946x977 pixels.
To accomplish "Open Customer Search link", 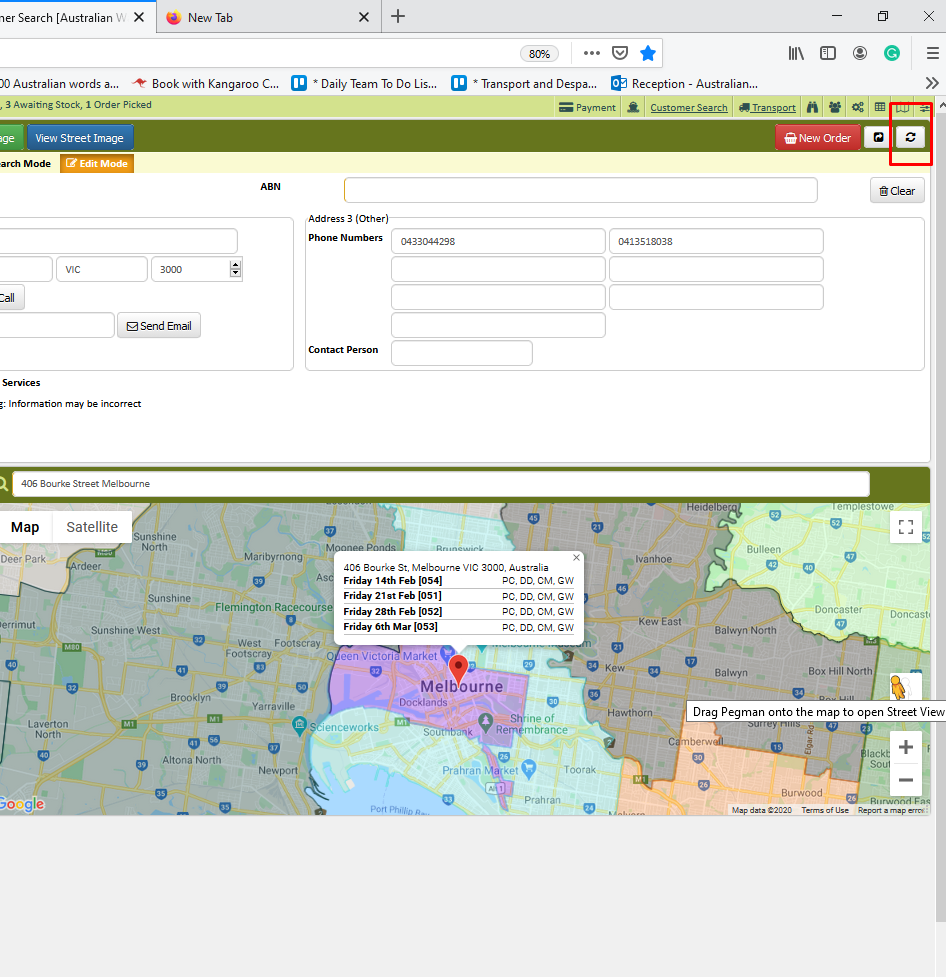I will pyautogui.click(x=689, y=108).
